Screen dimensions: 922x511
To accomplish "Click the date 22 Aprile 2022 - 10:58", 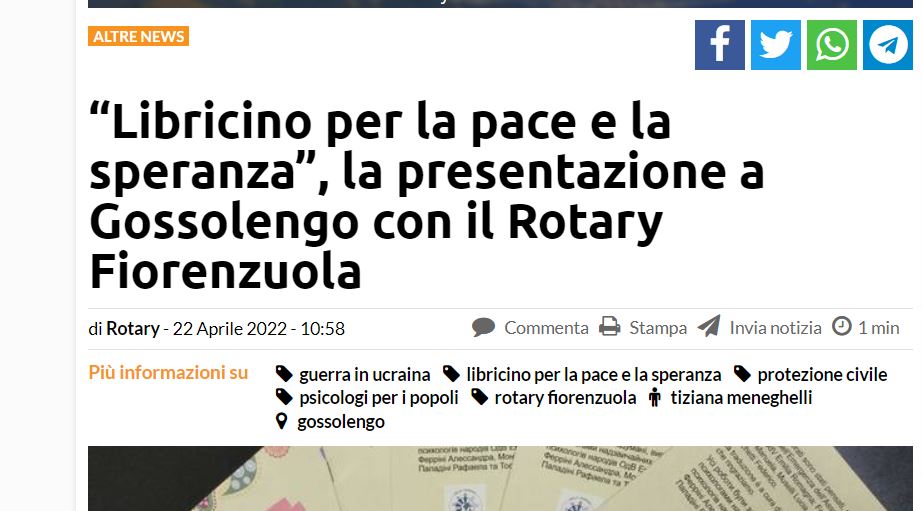I will pyautogui.click(x=259, y=328).
